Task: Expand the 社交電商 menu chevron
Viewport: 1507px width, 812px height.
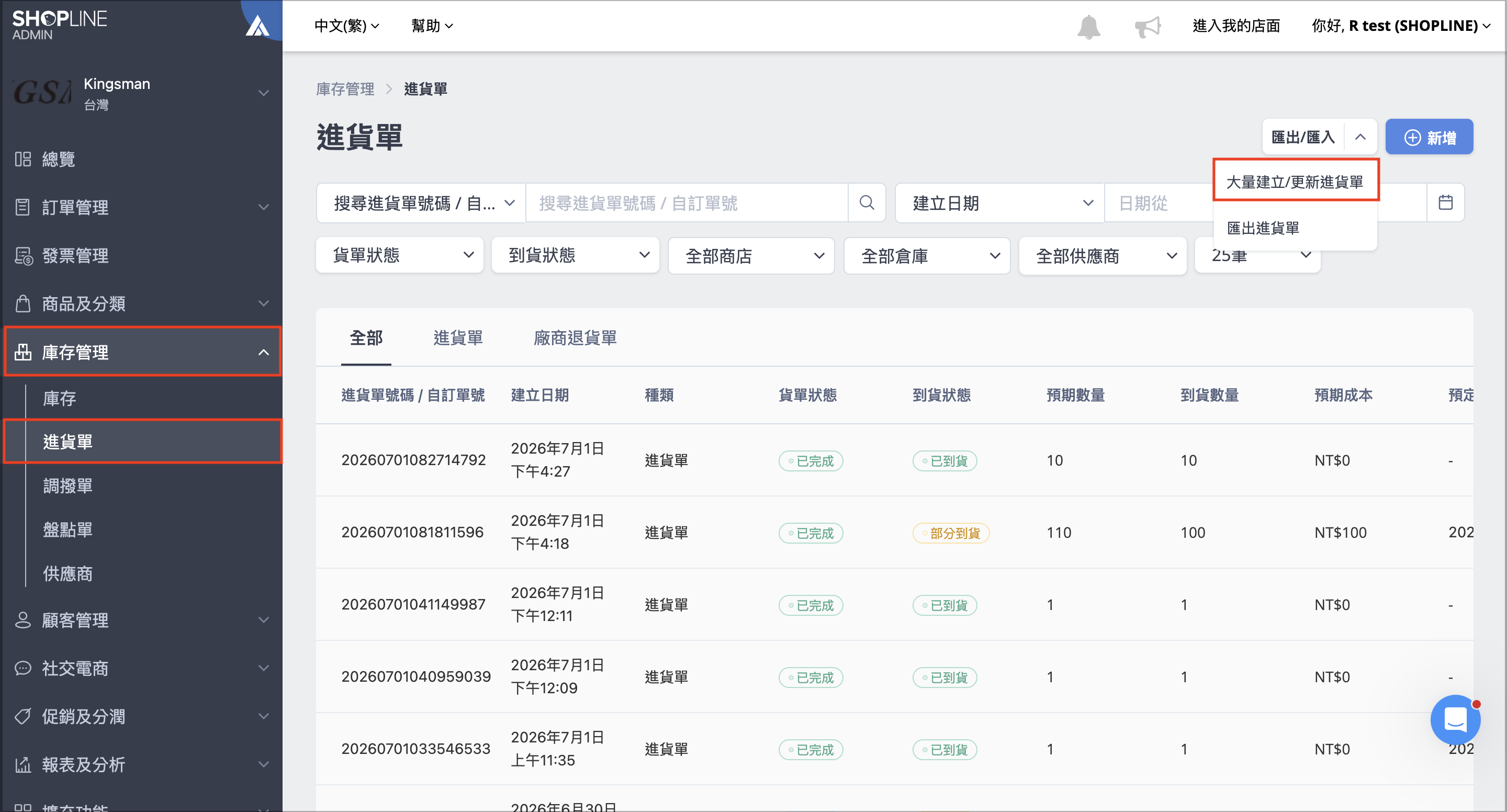Action: click(264, 668)
